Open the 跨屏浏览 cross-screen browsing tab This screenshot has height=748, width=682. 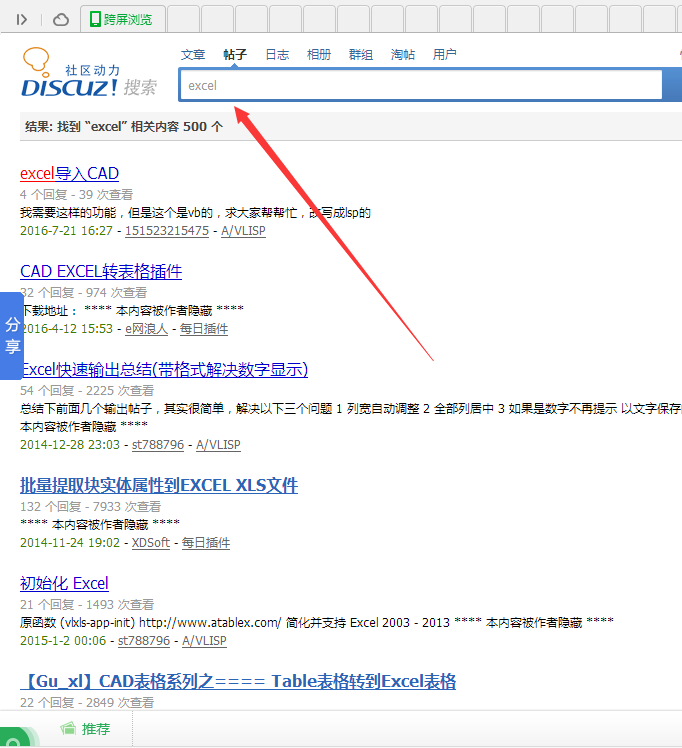click(122, 19)
